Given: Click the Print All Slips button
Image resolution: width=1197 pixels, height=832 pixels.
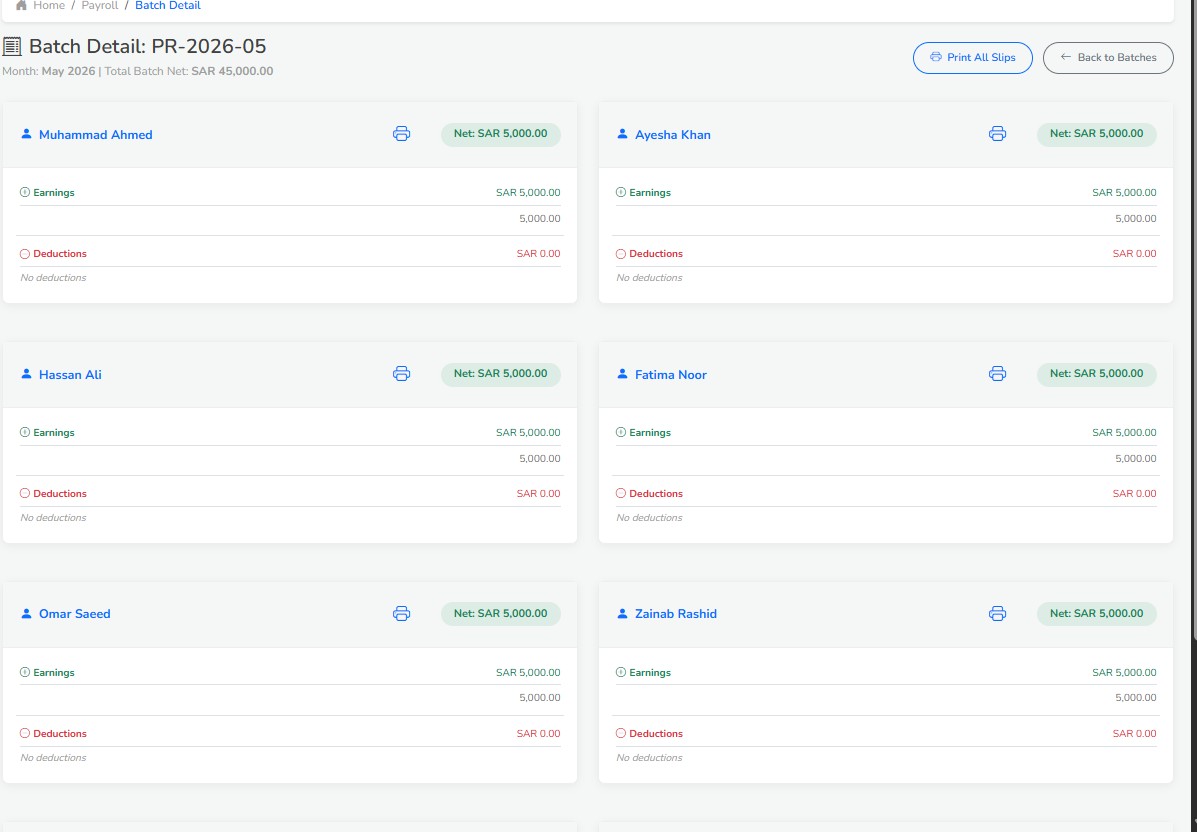Looking at the screenshot, I should pos(973,58).
